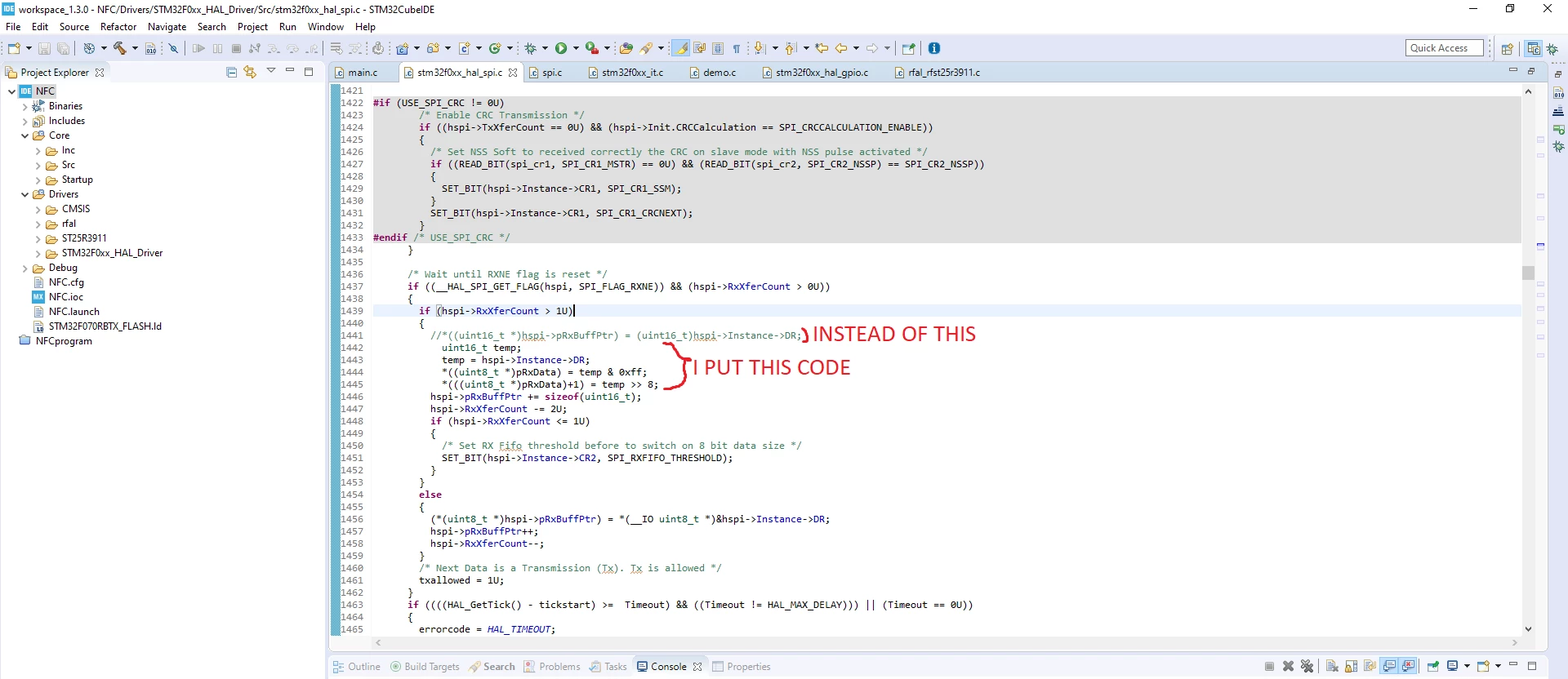Image resolution: width=1568 pixels, height=679 pixels.
Task: Toggle Word Wrap toolbar button
Action: tap(699, 48)
